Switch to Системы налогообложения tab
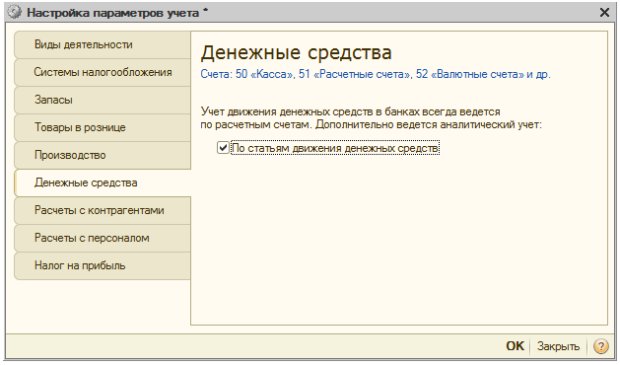The image size is (620, 365). pos(102,72)
